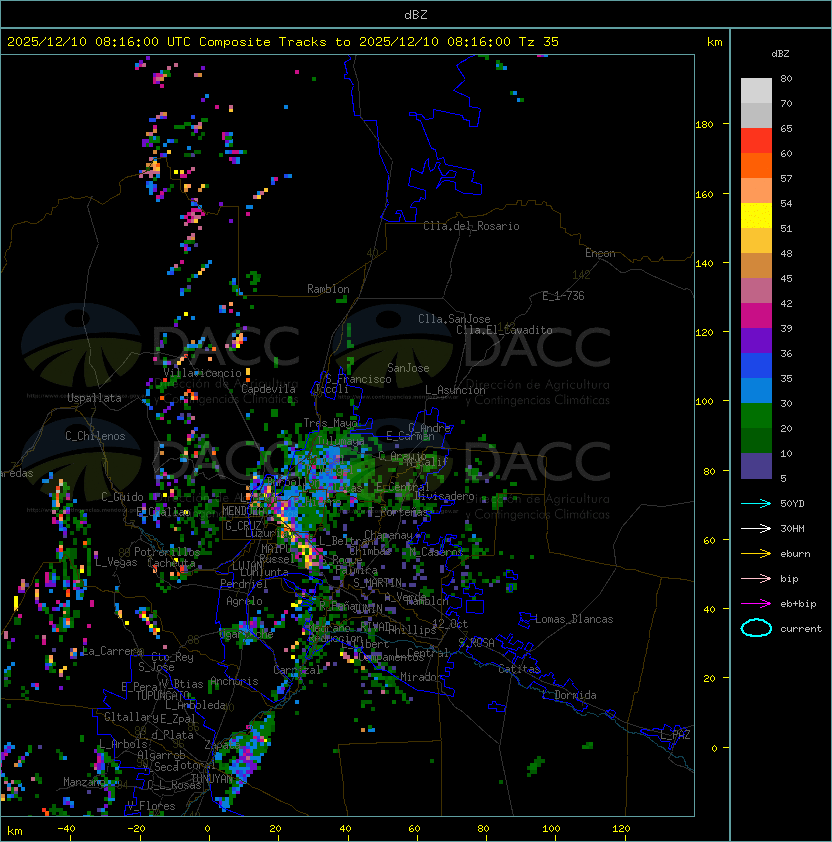Click the '50YD' legend label

(x=792, y=504)
